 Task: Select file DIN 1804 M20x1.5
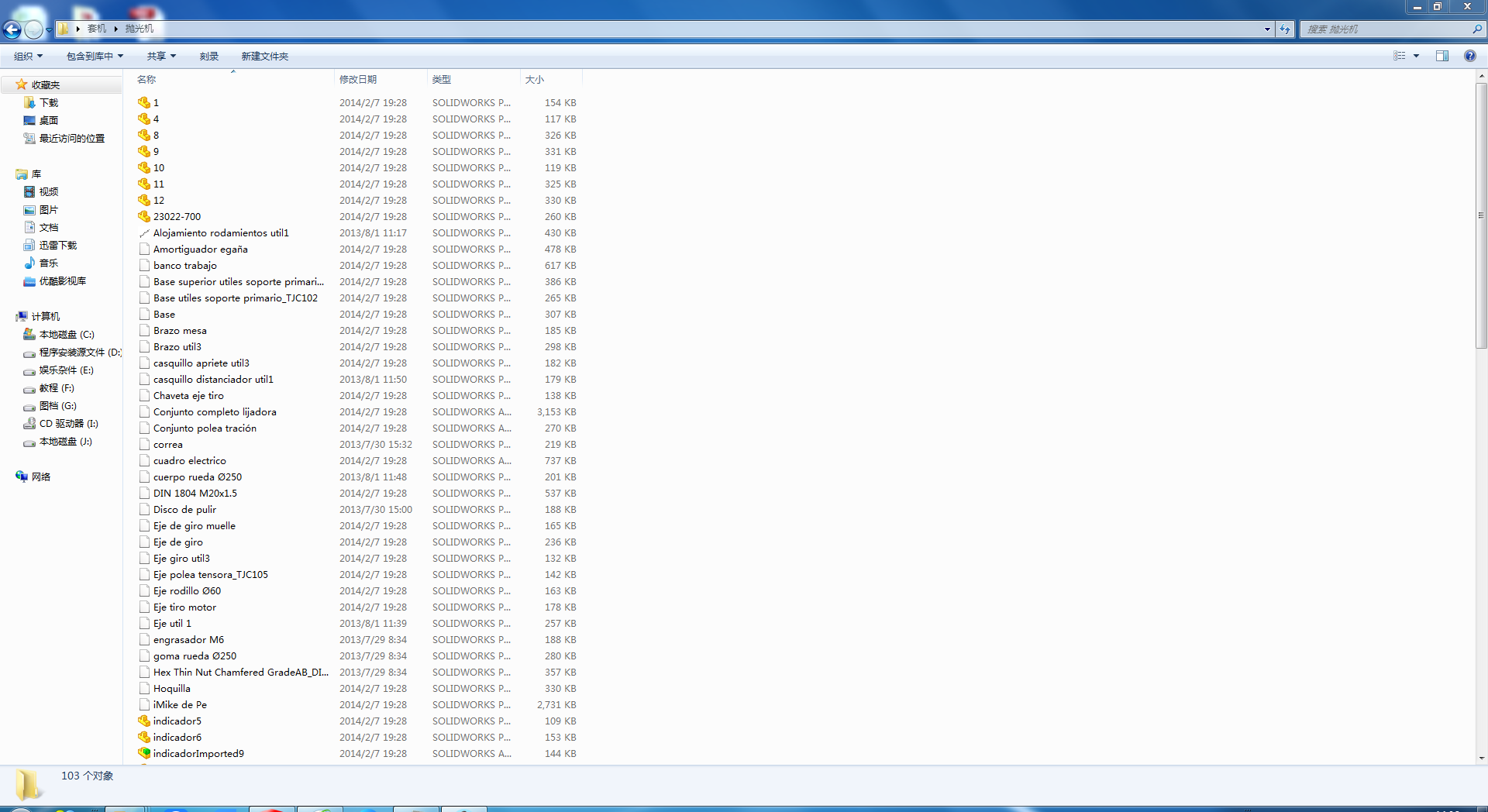(195, 493)
